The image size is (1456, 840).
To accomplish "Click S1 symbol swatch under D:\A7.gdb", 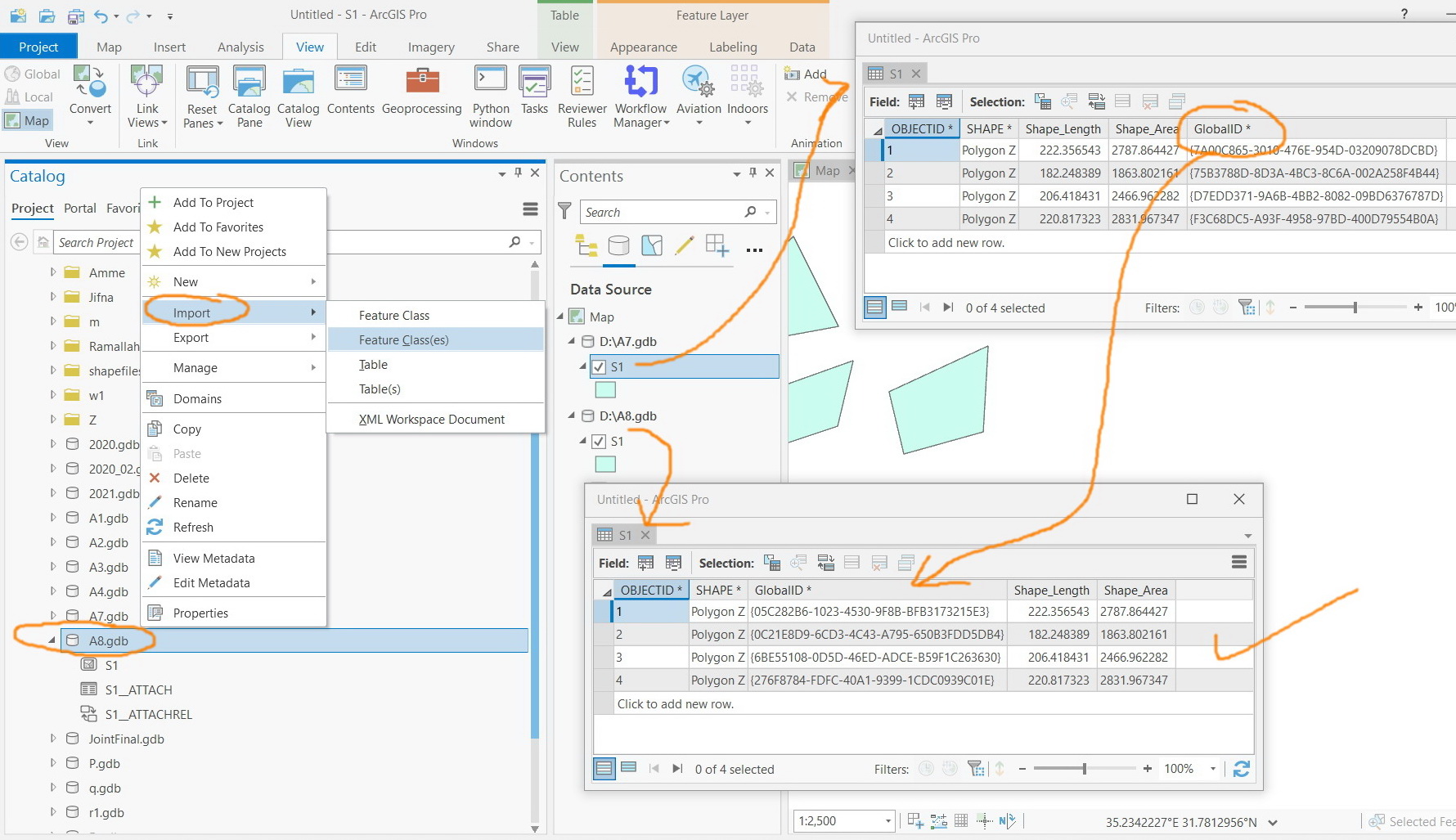I will (x=604, y=390).
